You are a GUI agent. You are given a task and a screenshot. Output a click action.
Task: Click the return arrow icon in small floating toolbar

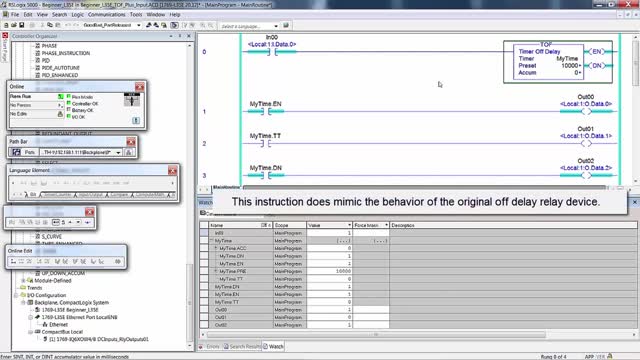pos(88,222)
